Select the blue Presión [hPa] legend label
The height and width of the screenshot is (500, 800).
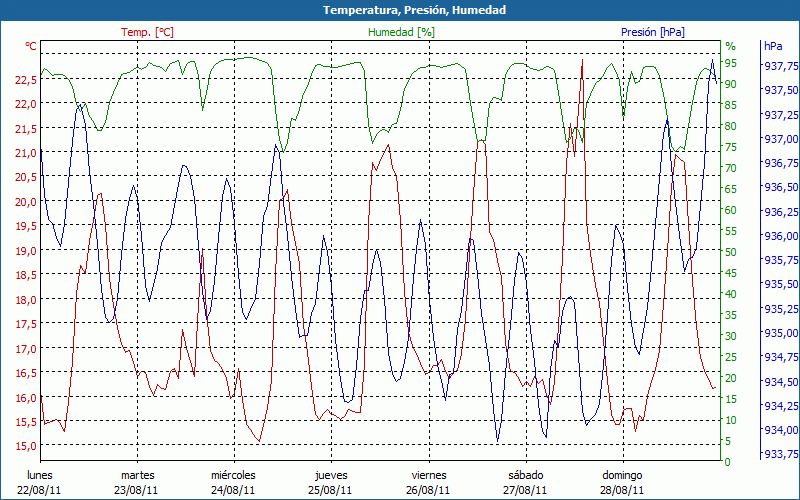point(652,32)
